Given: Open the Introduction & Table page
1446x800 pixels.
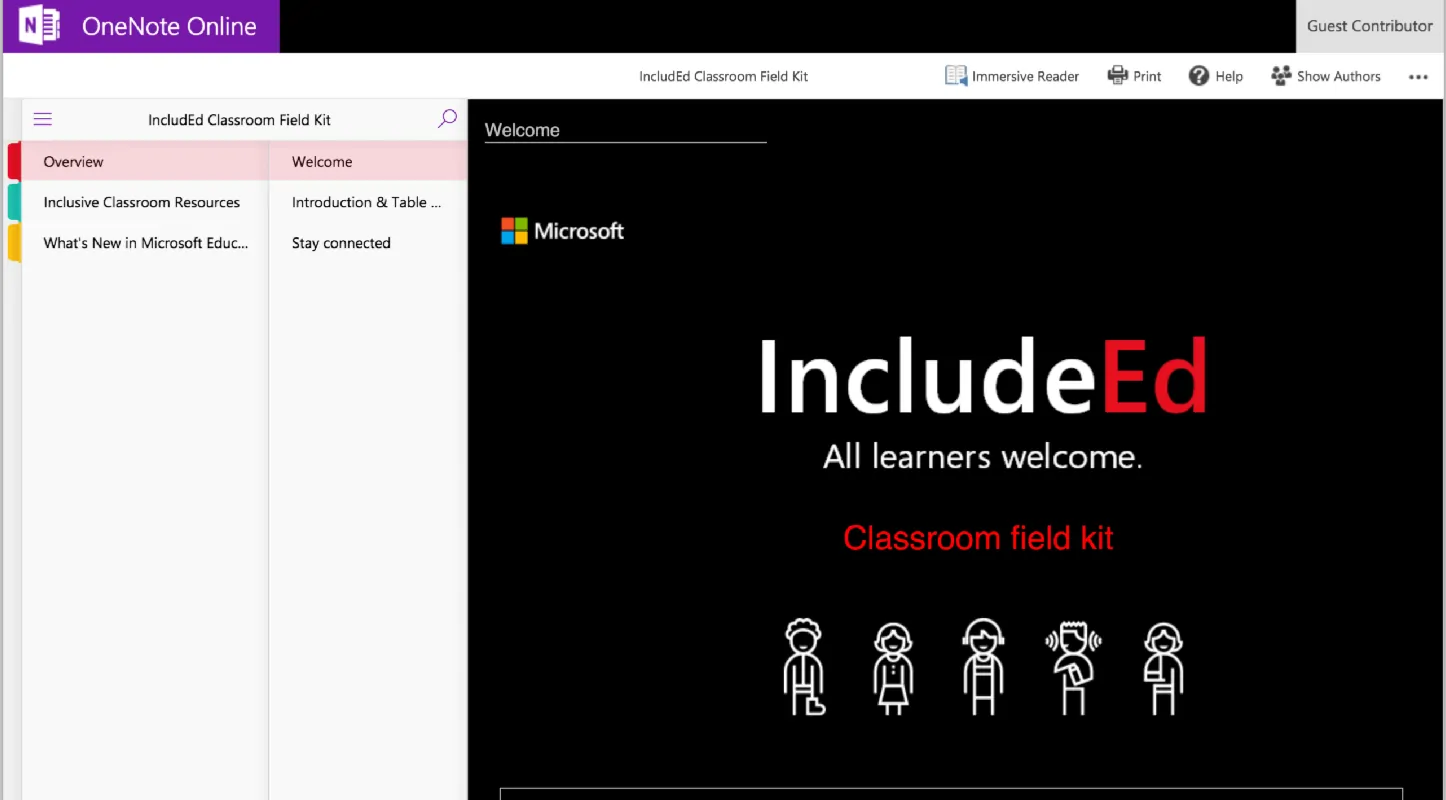Looking at the screenshot, I should (368, 202).
